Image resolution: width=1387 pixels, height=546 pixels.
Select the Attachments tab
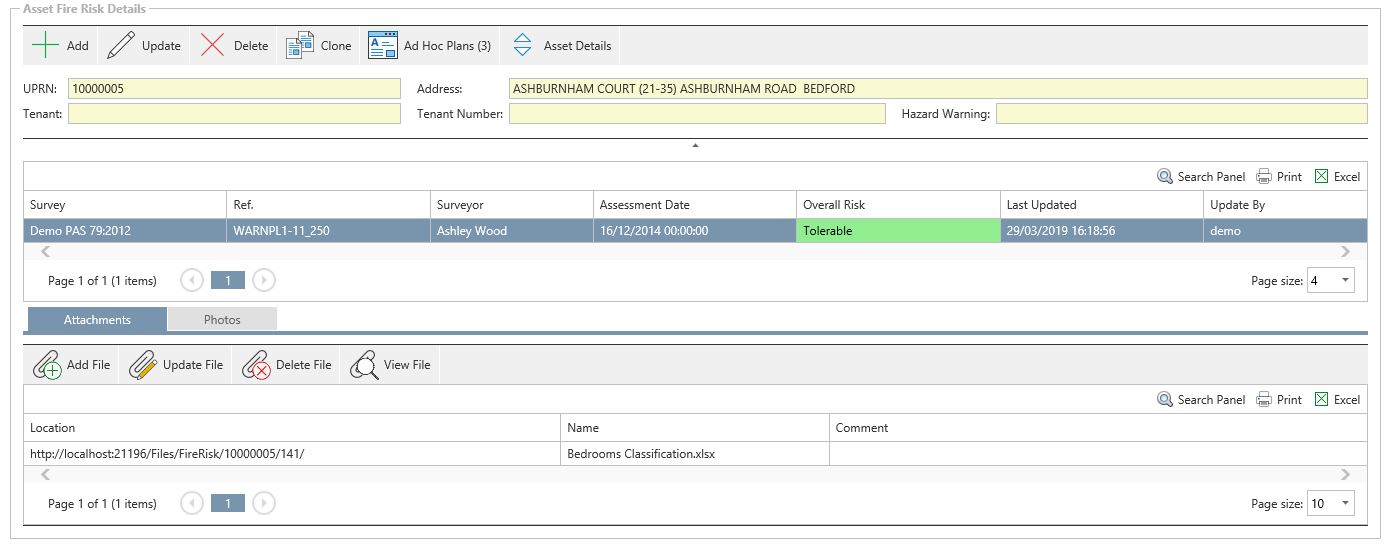coord(97,320)
